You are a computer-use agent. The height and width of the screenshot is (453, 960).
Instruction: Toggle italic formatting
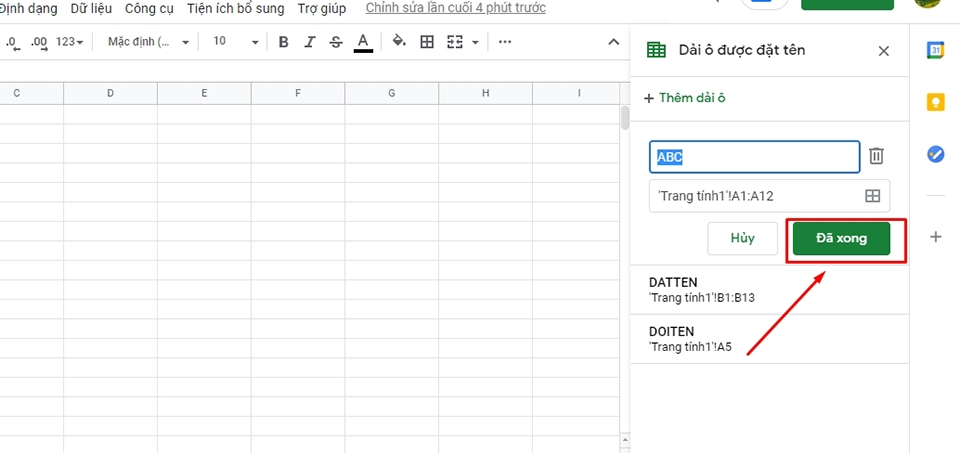310,42
